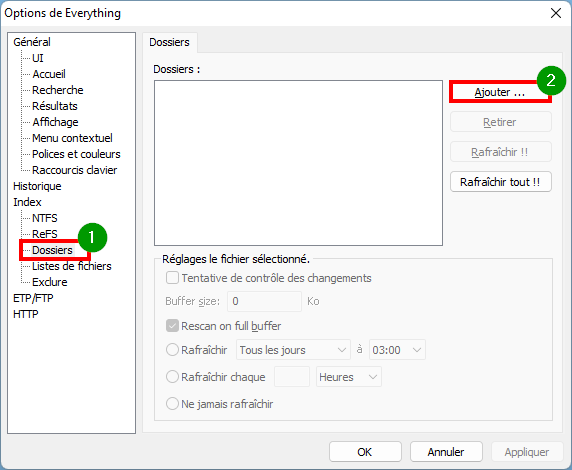
Task: Select the Index tree node
Action: (27, 203)
